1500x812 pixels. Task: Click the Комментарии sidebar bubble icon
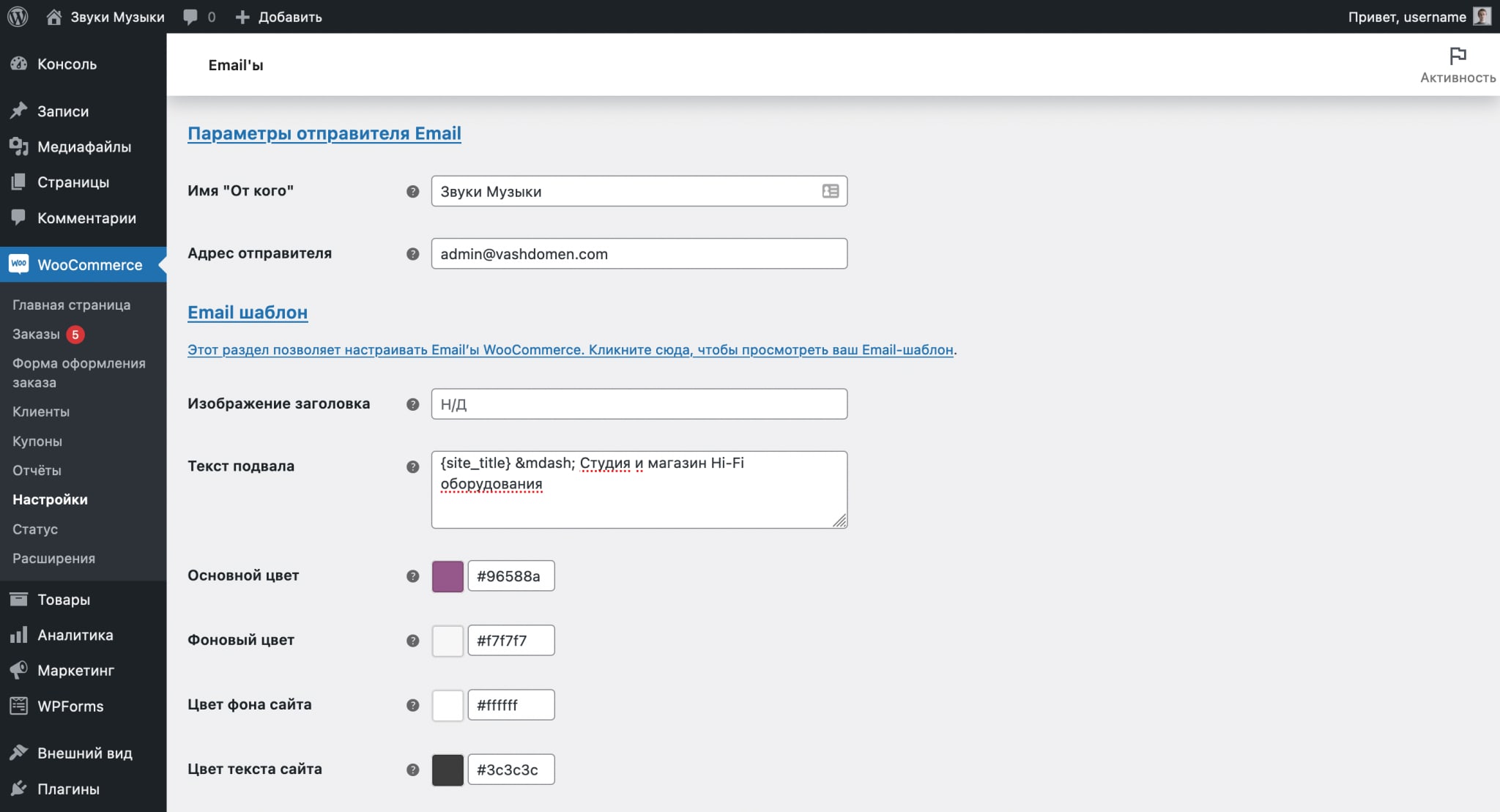tap(19, 217)
